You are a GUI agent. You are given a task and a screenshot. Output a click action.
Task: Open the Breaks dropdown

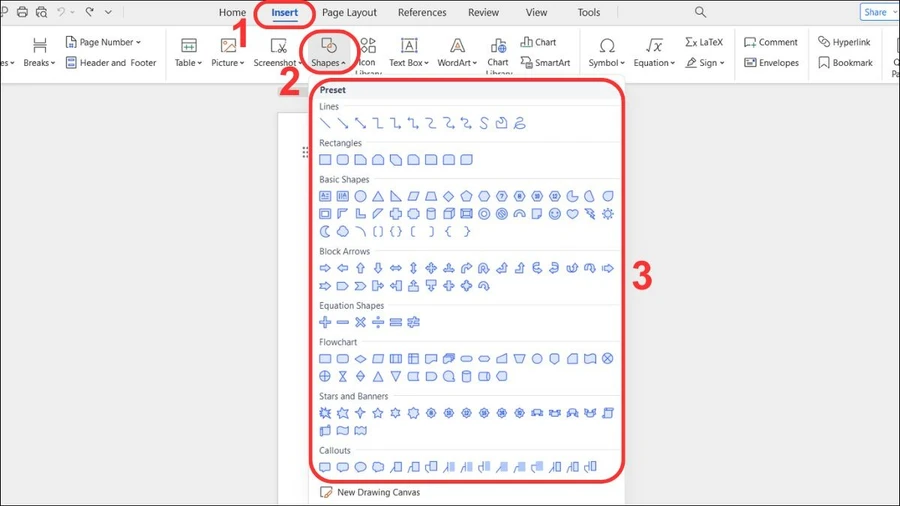[39, 53]
